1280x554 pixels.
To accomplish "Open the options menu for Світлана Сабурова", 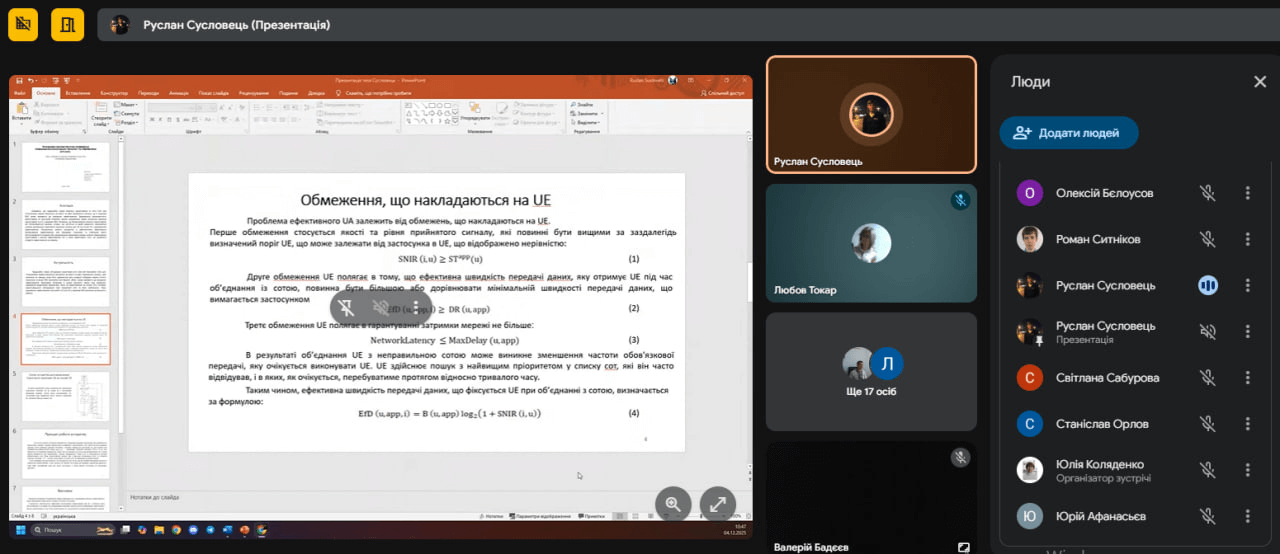I will click(x=1247, y=378).
